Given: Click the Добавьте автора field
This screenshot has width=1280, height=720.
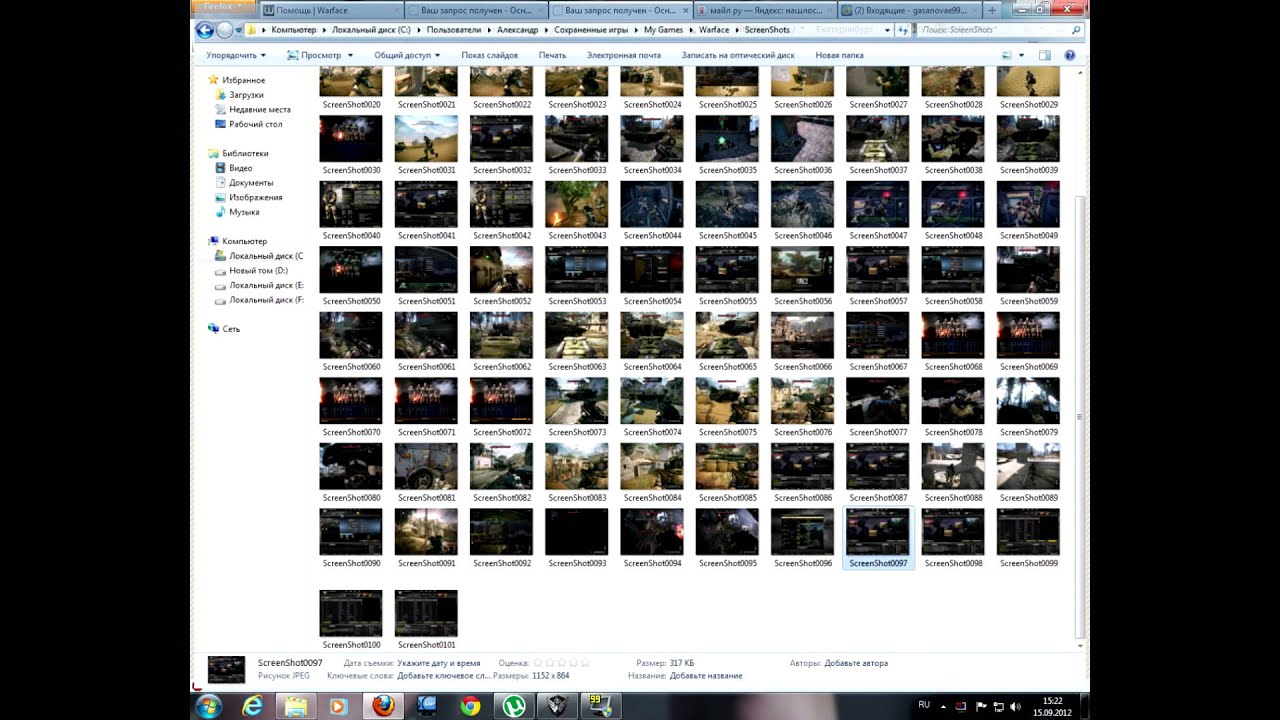Looking at the screenshot, I should (855, 663).
